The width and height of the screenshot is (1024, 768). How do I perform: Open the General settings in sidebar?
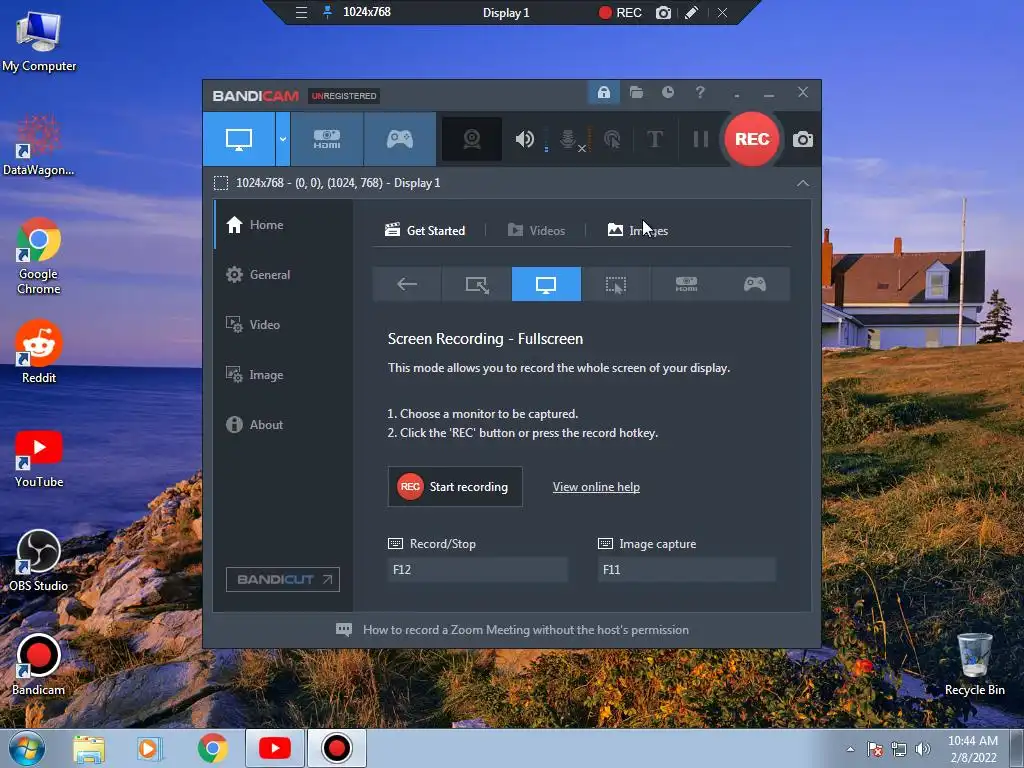coord(283,274)
